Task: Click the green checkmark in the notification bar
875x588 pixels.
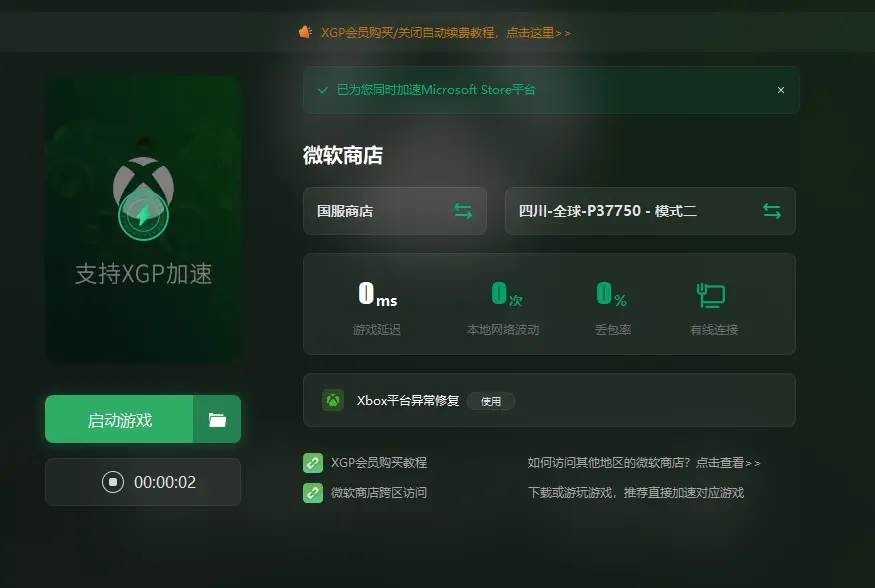Action: point(322,90)
